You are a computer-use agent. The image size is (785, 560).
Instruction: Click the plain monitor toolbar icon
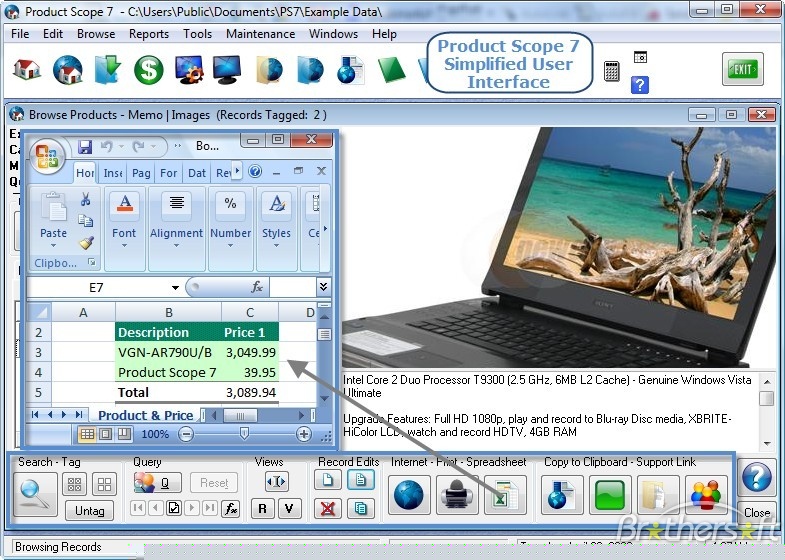point(227,70)
